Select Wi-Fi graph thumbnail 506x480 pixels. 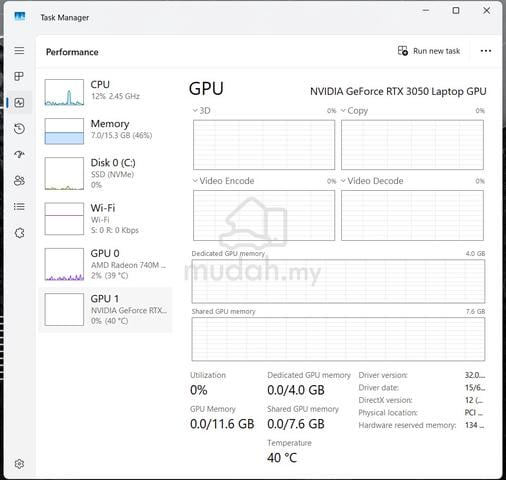64,219
